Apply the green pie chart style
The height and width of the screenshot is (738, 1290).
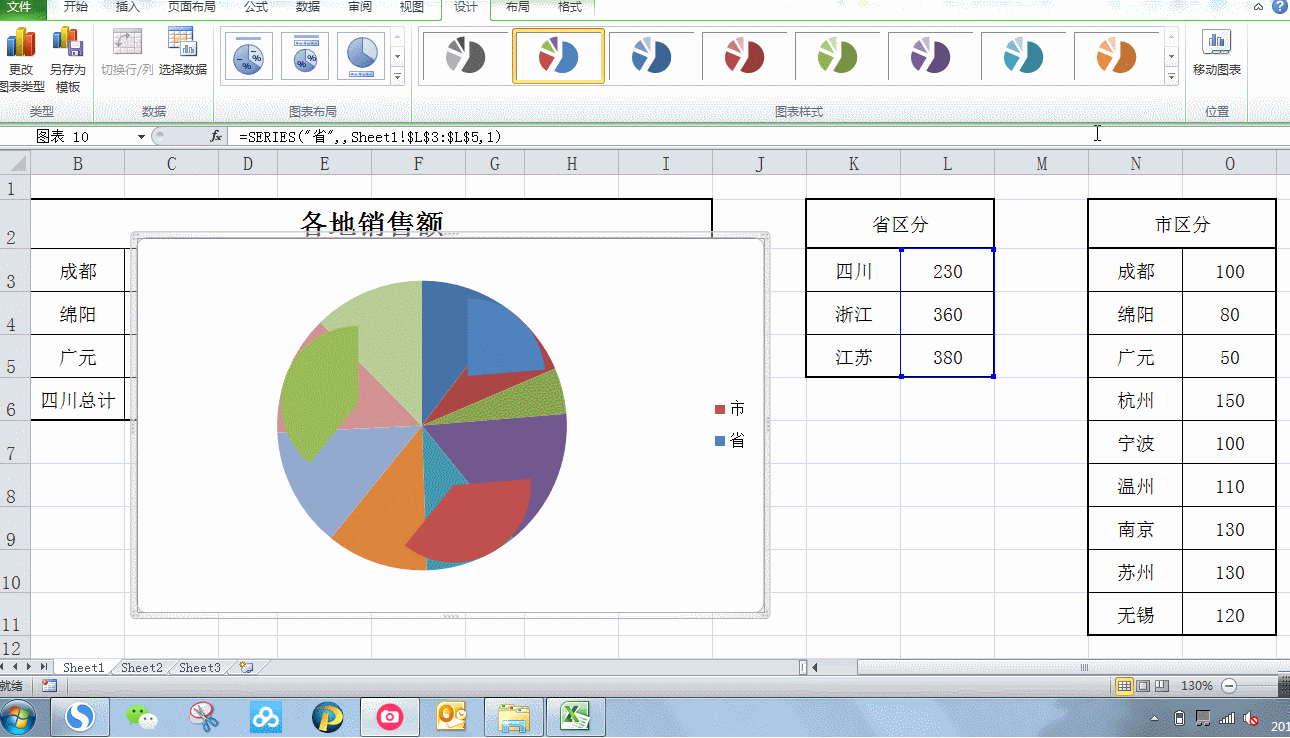click(839, 55)
